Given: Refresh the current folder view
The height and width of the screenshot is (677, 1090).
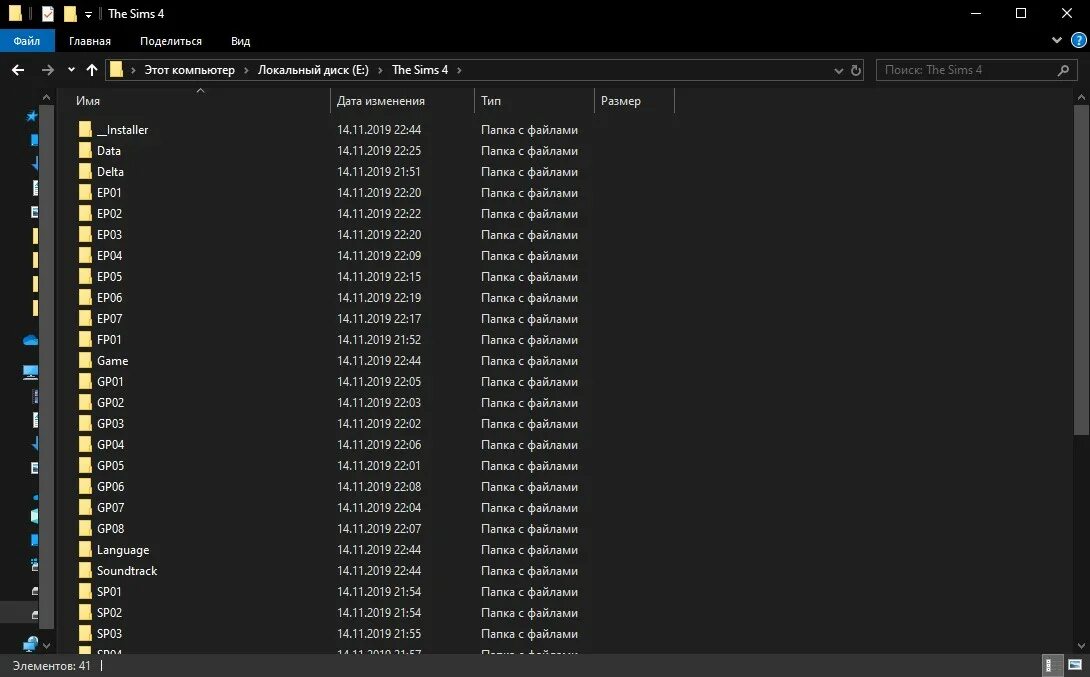Looking at the screenshot, I should 856,70.
